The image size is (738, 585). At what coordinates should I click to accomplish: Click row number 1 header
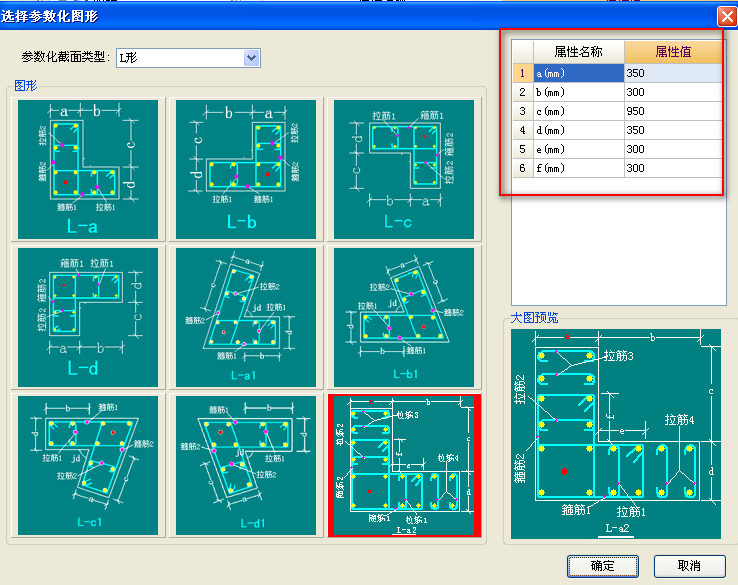522,73
